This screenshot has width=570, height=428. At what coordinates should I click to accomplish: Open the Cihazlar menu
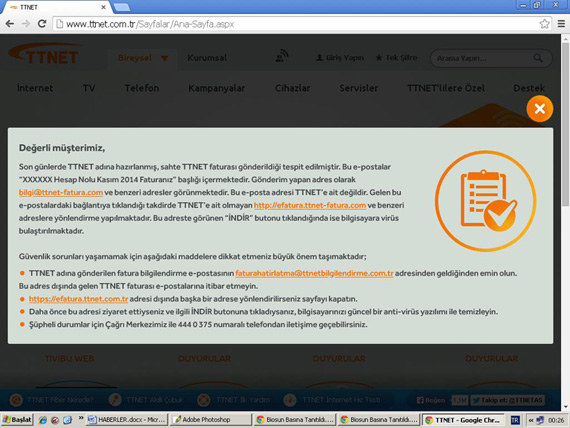point(292,88)
